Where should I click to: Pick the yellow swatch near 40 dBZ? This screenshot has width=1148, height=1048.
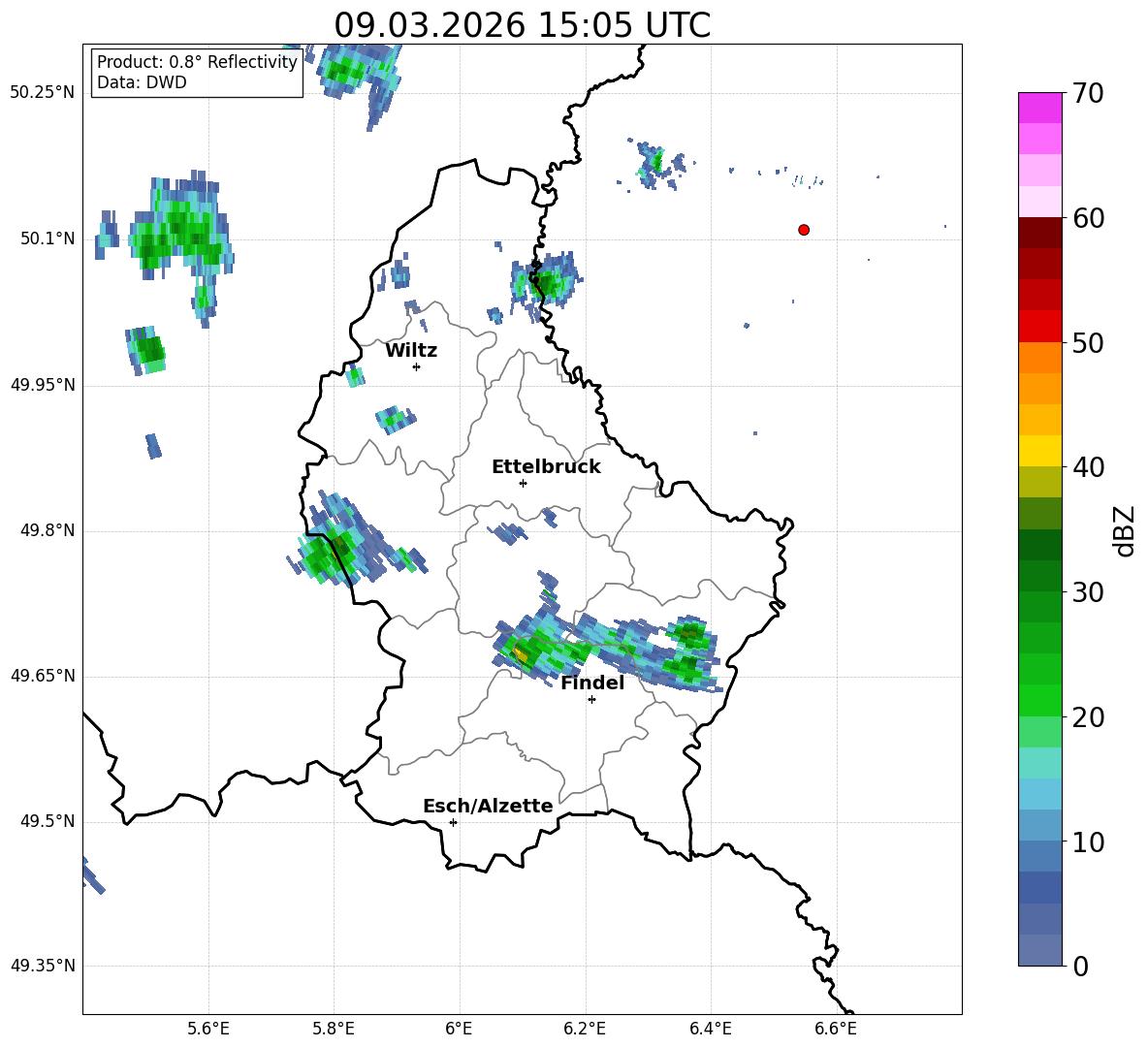[x=1039, y=451]
